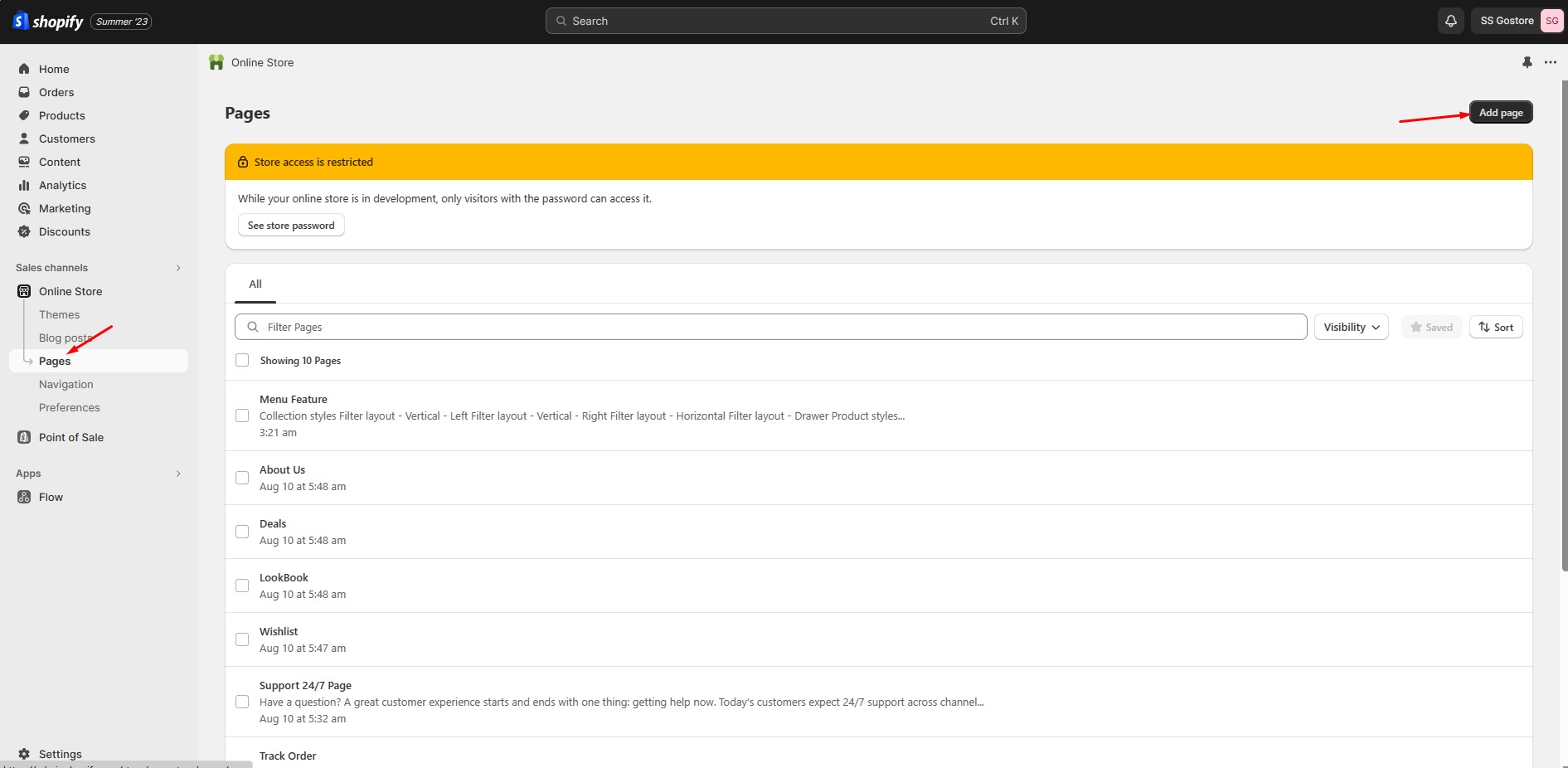Open Analytics from the sidebar
Screen dimensions: 1568x768
[x=62, y=185]
